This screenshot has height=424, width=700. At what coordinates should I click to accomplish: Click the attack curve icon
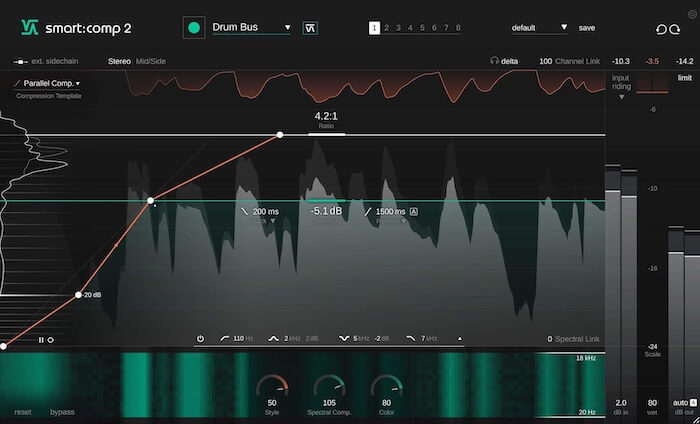(x=244, y=212)
